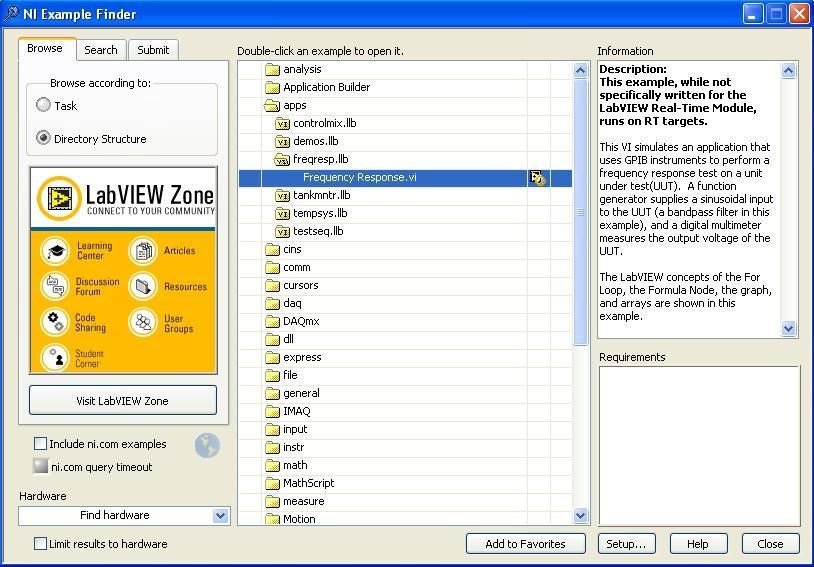Click the tempsys.llb VI library icon

[282, 213]
